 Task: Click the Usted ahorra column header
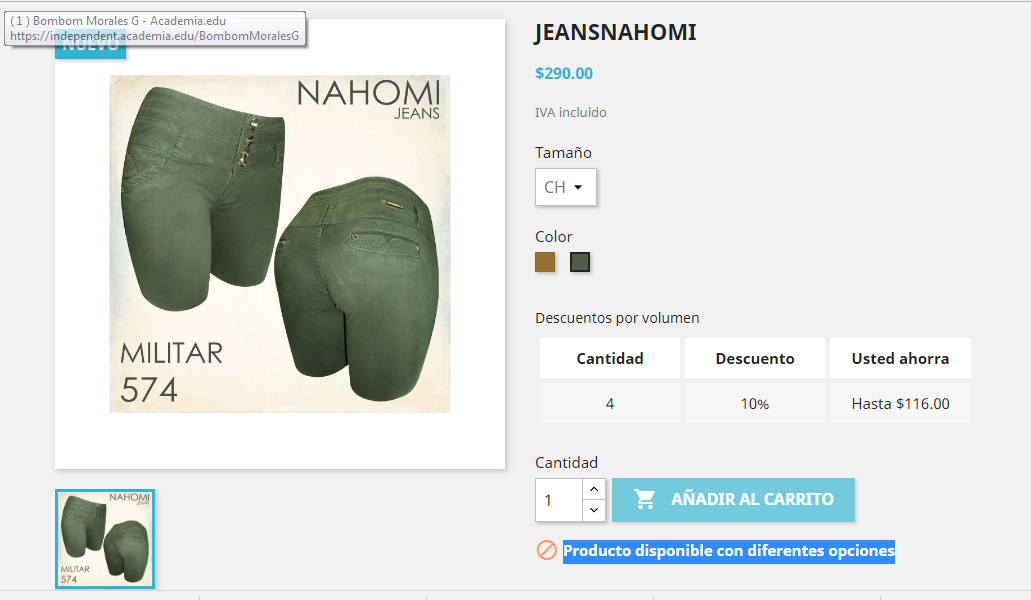pyautogui.click(x=900, y=358)
